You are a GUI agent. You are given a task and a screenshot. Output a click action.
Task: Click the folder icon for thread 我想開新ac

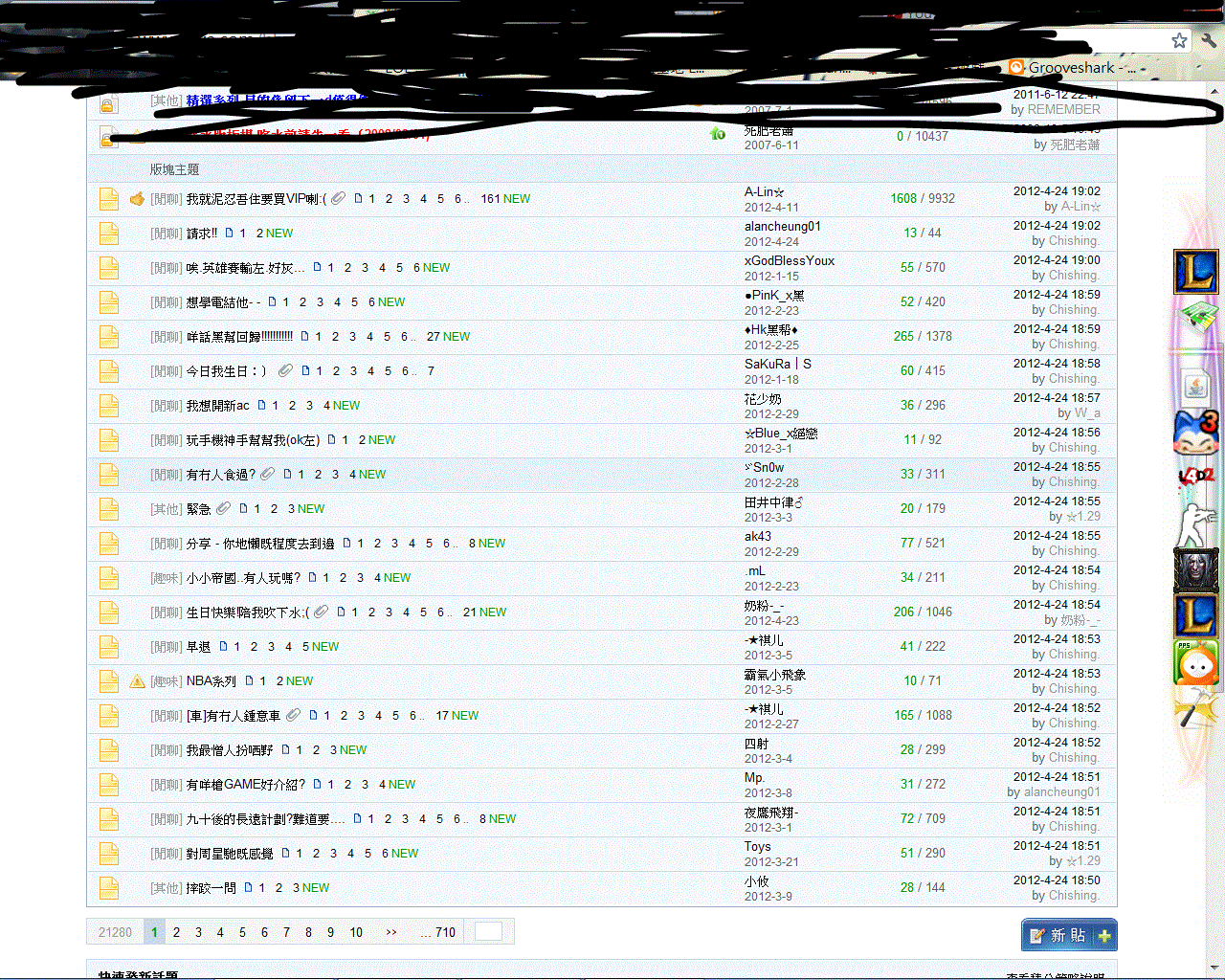(109, 406)
